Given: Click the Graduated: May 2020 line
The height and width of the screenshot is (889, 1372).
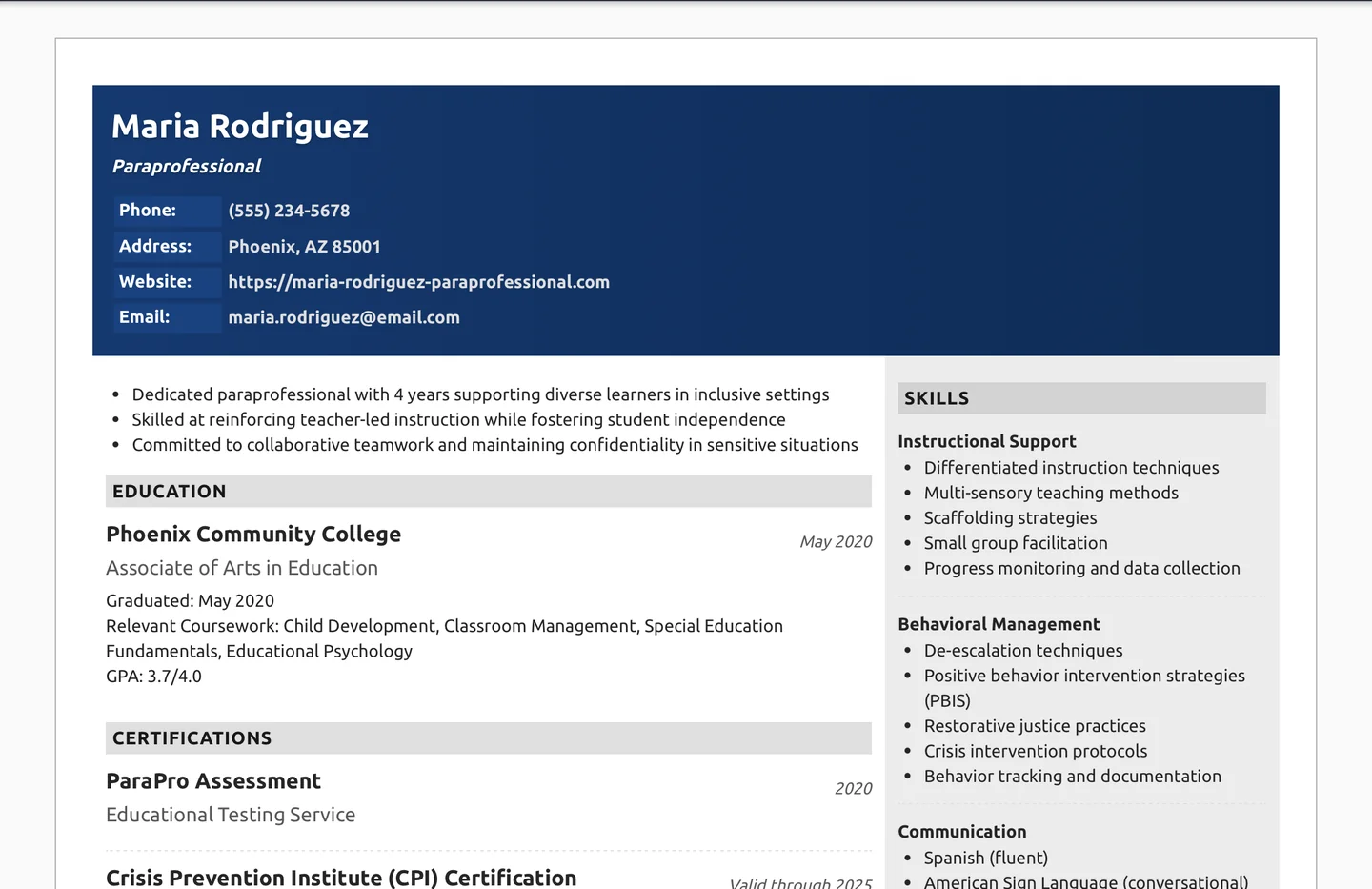Looking at the screenshot, I should tap(190, 601).
